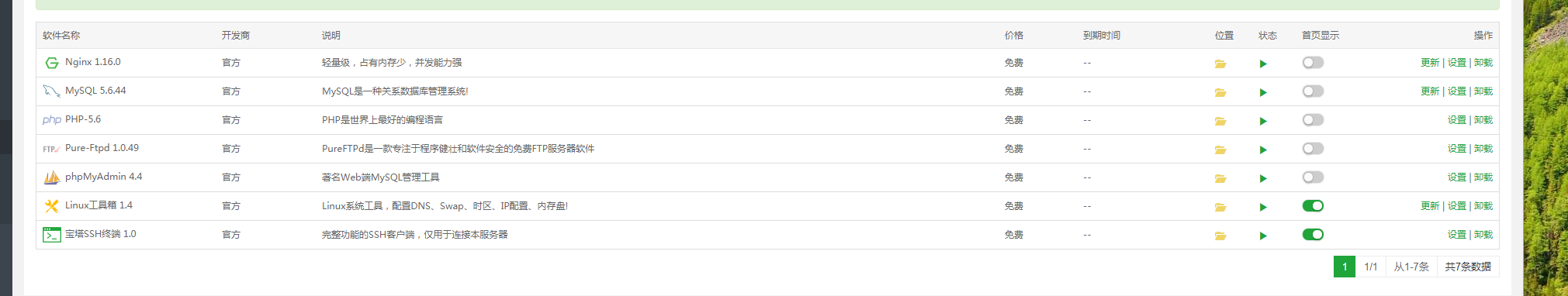Enable homepage display for Nginx
Screen dimensions: 1568x296
coord(1313,63)
